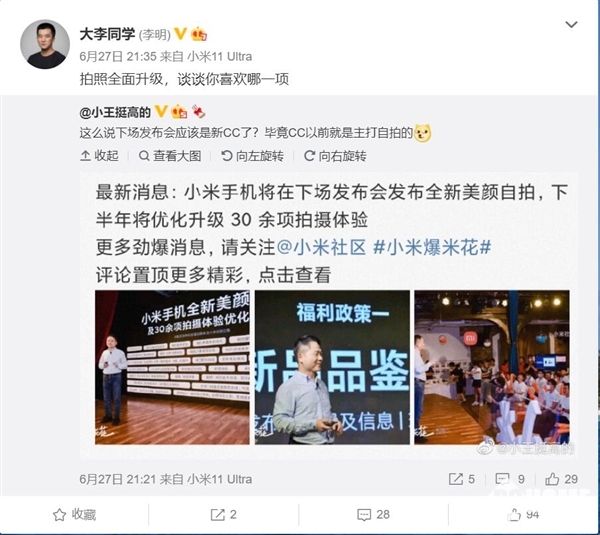Open @小王挺高的 profile link
This screenshot has height=535, width=600.
[x=115, y=113]
